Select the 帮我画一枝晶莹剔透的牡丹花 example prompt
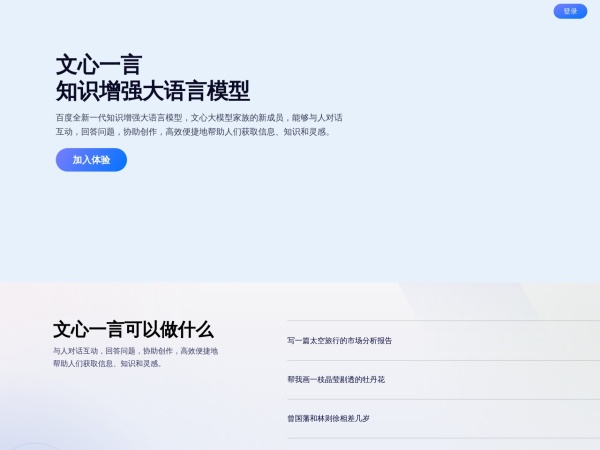Viewport: 600px width, 450px height. click(x=335, y=380)
